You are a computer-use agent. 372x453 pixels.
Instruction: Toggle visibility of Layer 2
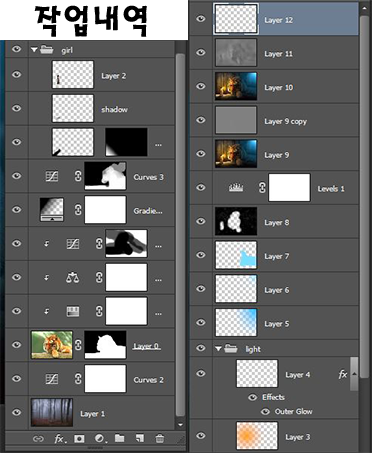click(16, 75)
